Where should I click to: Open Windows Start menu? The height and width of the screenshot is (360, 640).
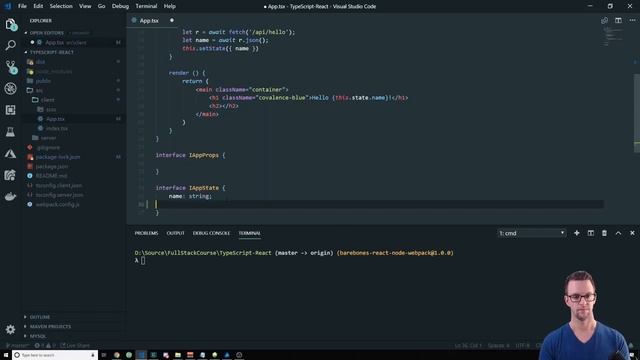(x=6, y=355)
